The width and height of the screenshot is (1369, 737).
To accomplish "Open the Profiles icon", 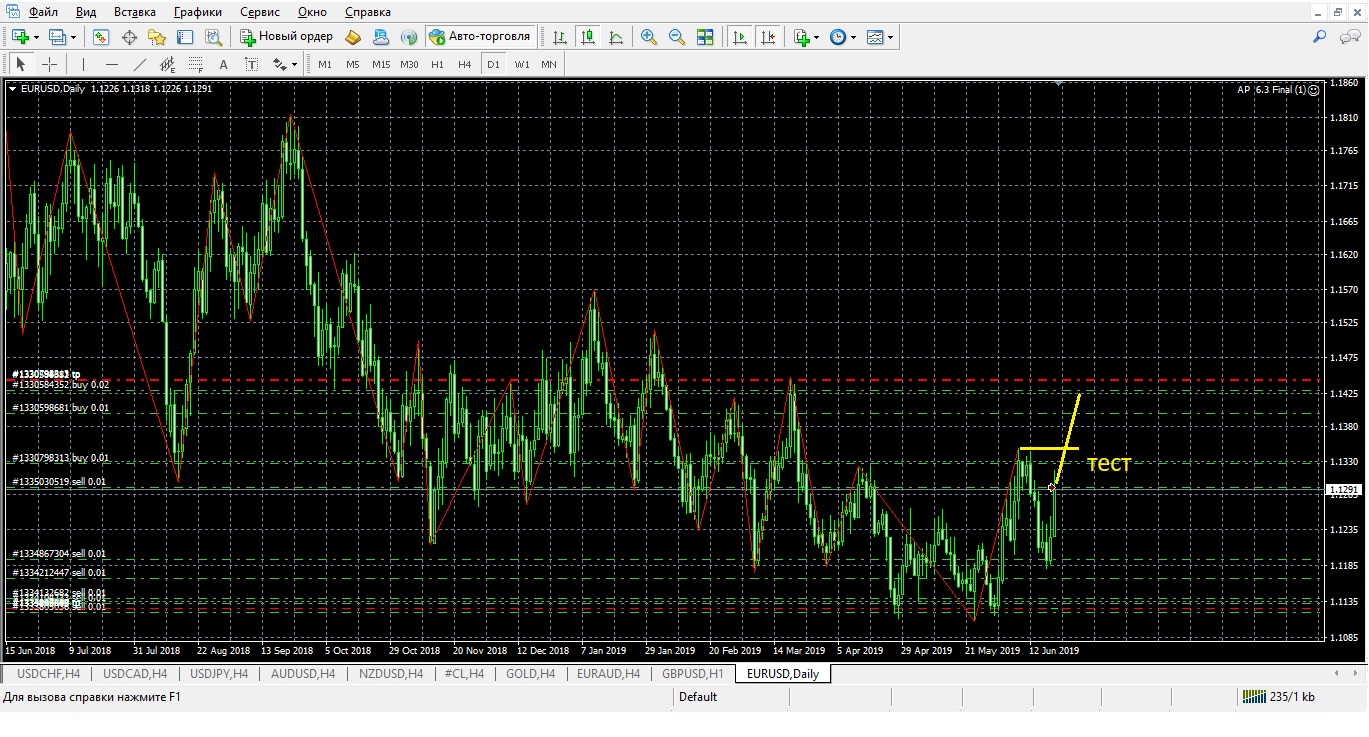I will pos(58,37).
